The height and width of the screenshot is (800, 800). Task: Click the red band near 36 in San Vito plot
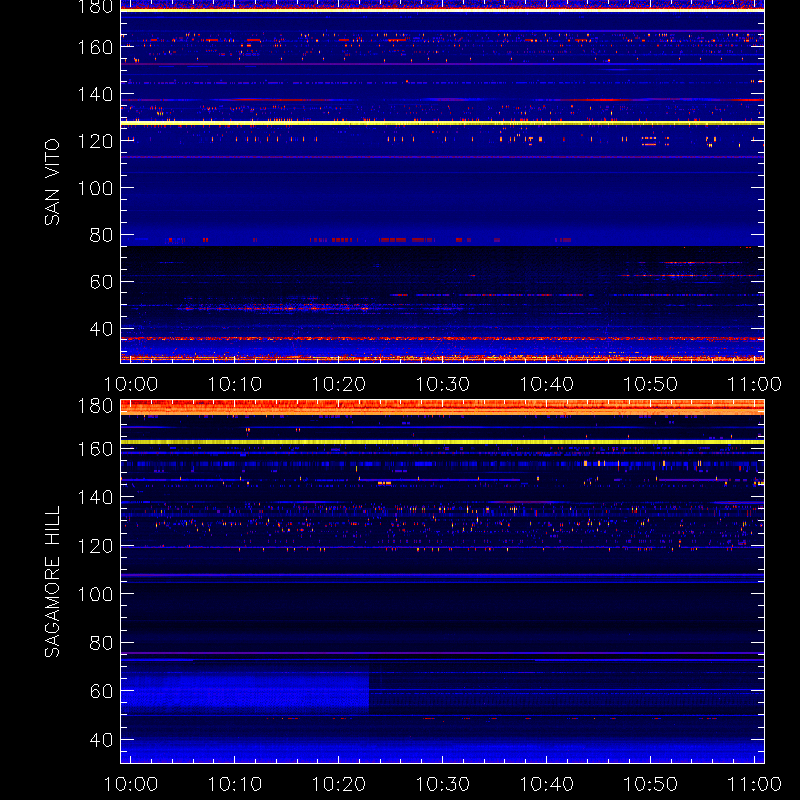pyautogui.click(x=442, y=339)
